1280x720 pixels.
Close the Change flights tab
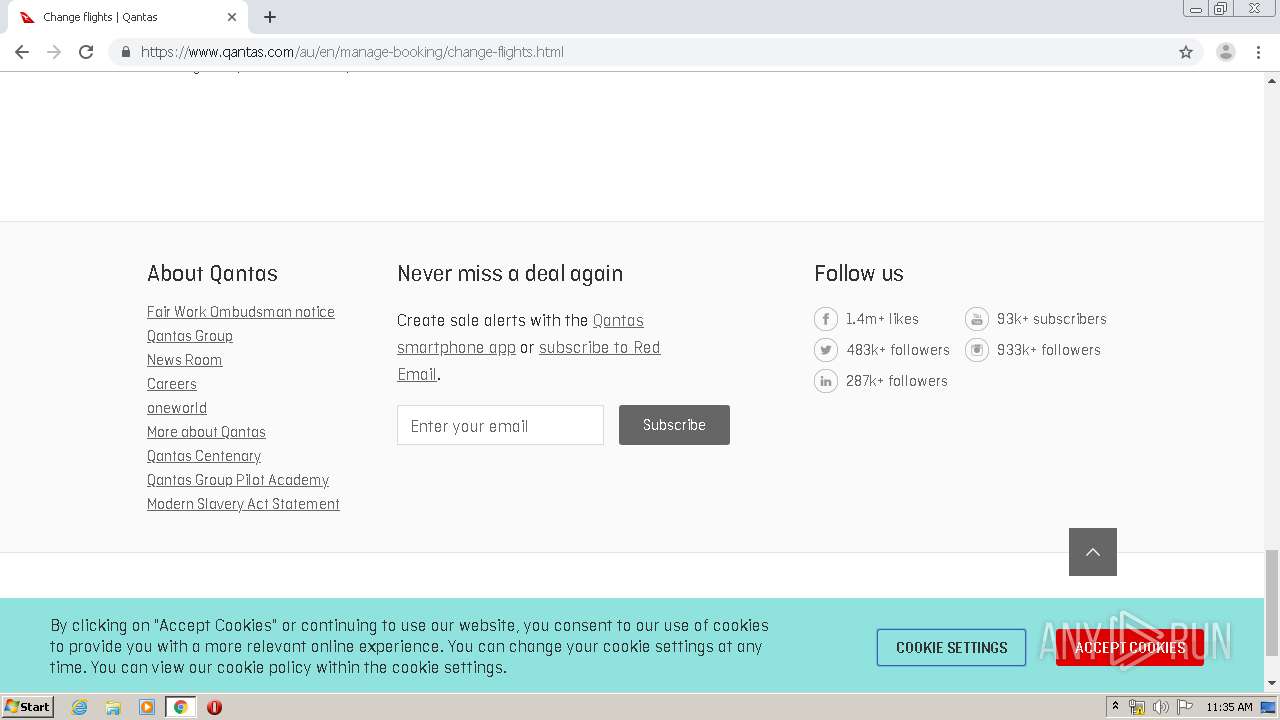[x=232, y=17]
